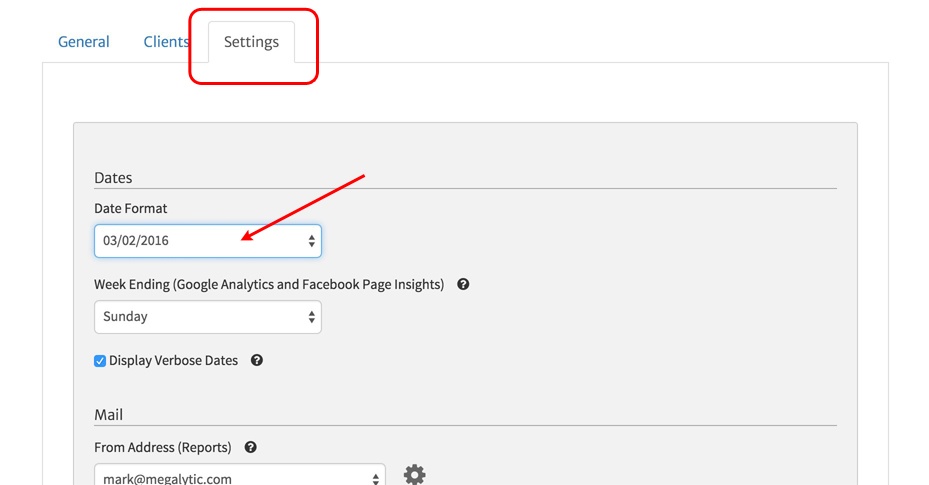Click the Date Format field label
This screenshot has width=929, height=485.
pyautogui.click(x=131, y=208)
